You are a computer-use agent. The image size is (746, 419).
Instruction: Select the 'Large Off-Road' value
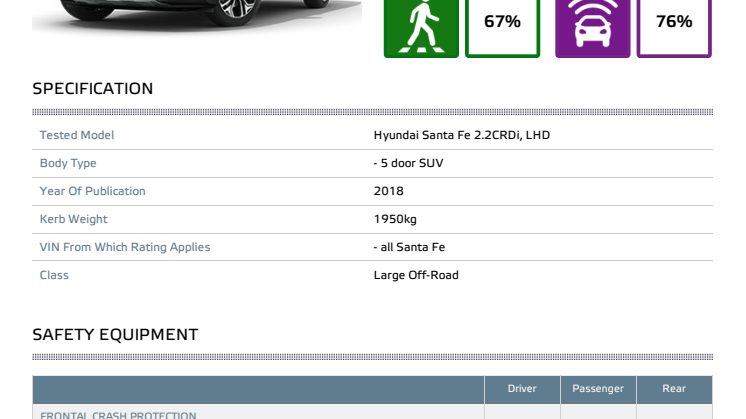(416, 275)
